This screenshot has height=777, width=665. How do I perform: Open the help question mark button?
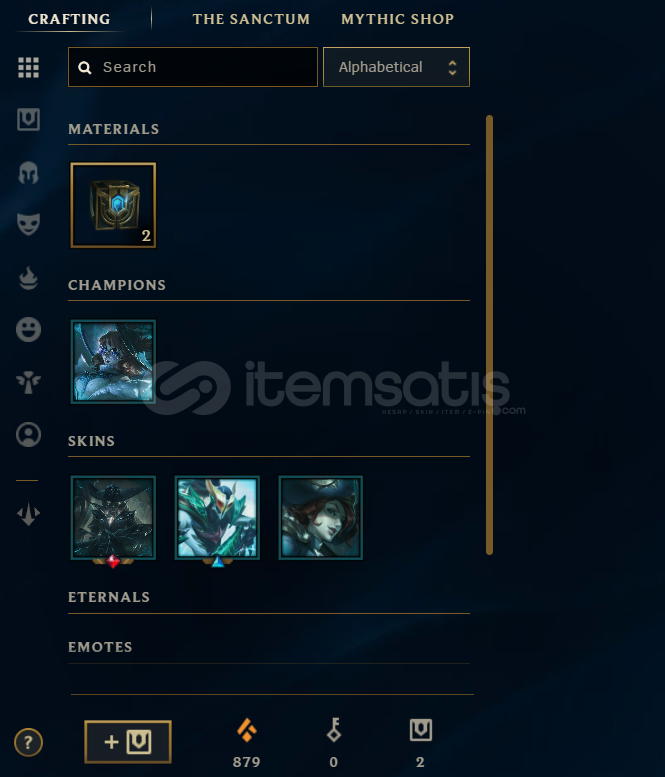pos(28,742)
